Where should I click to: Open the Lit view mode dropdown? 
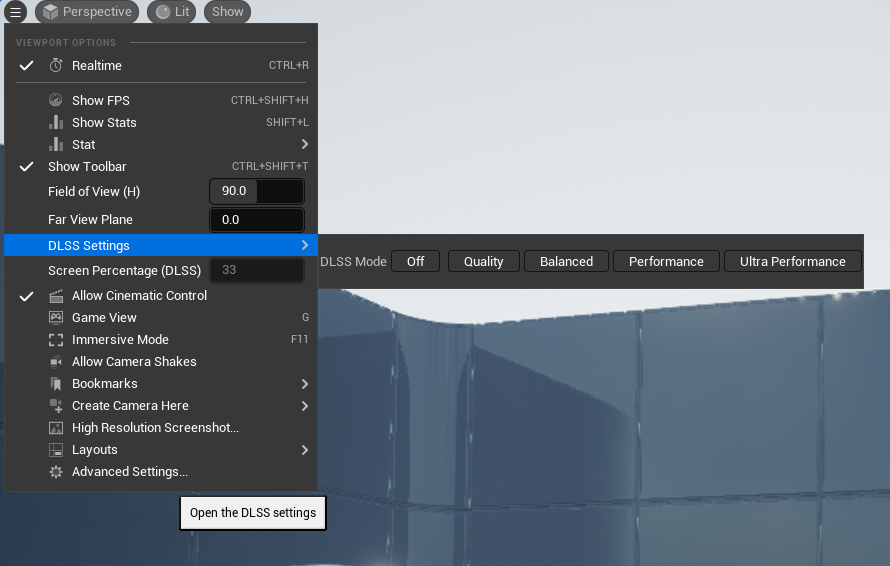click(x=171, y=12)
